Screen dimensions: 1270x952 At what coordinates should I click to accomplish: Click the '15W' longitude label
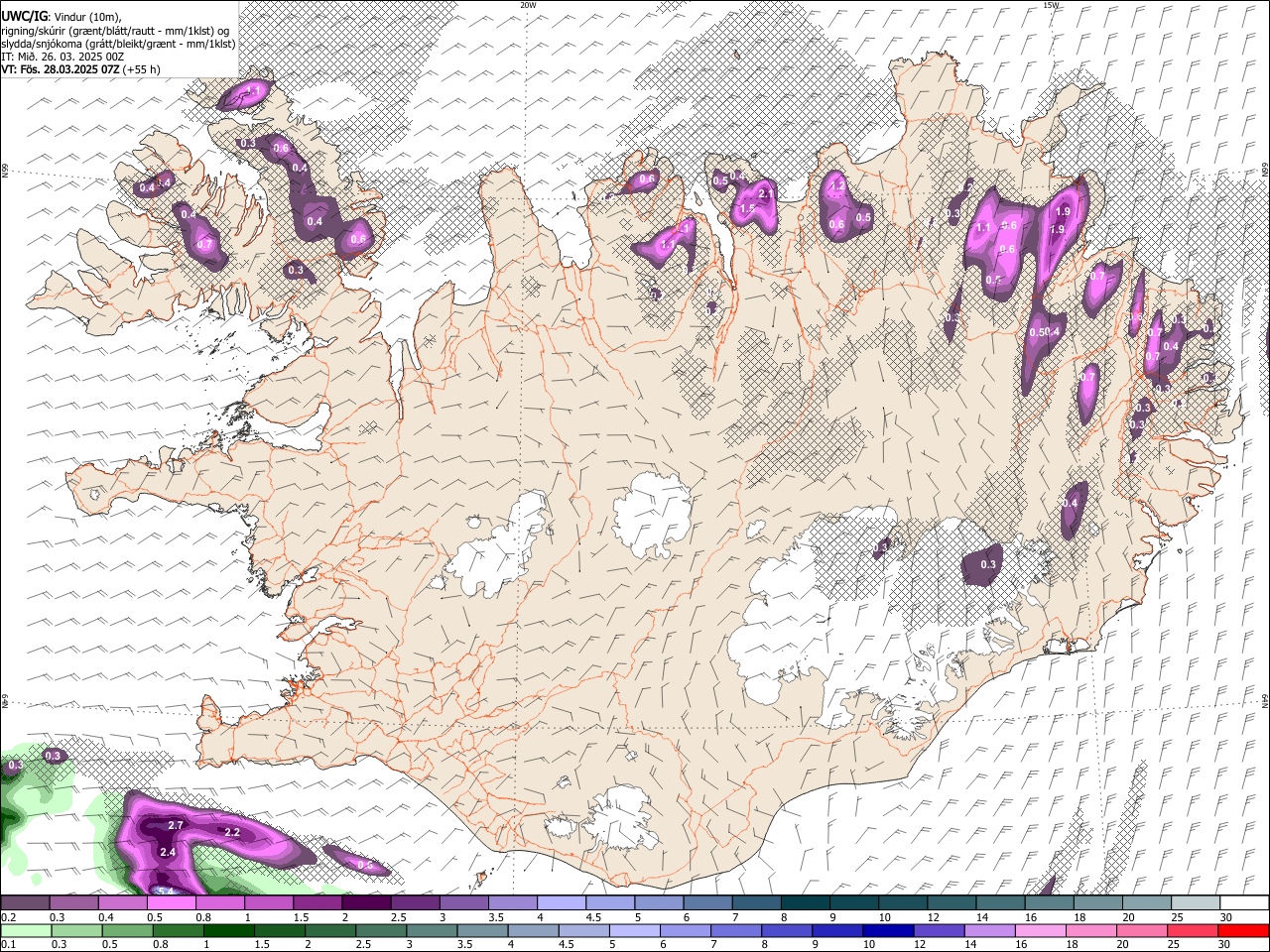pos(1051,5)
